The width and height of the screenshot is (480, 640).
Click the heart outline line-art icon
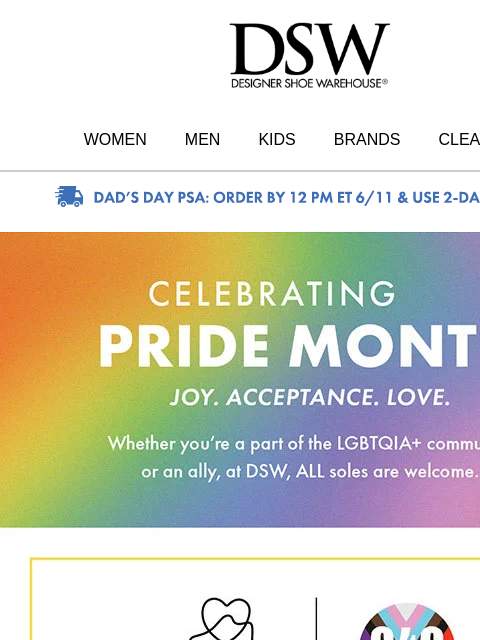(222, 619)
